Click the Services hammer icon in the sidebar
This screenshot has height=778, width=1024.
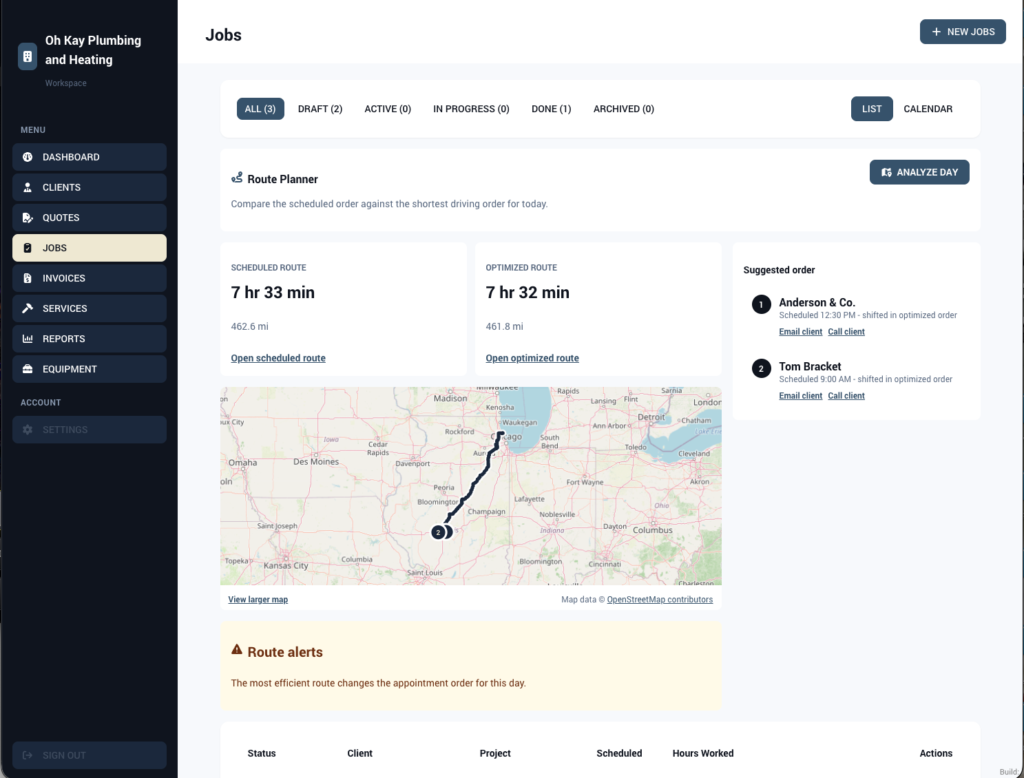[x=27, y=308]
